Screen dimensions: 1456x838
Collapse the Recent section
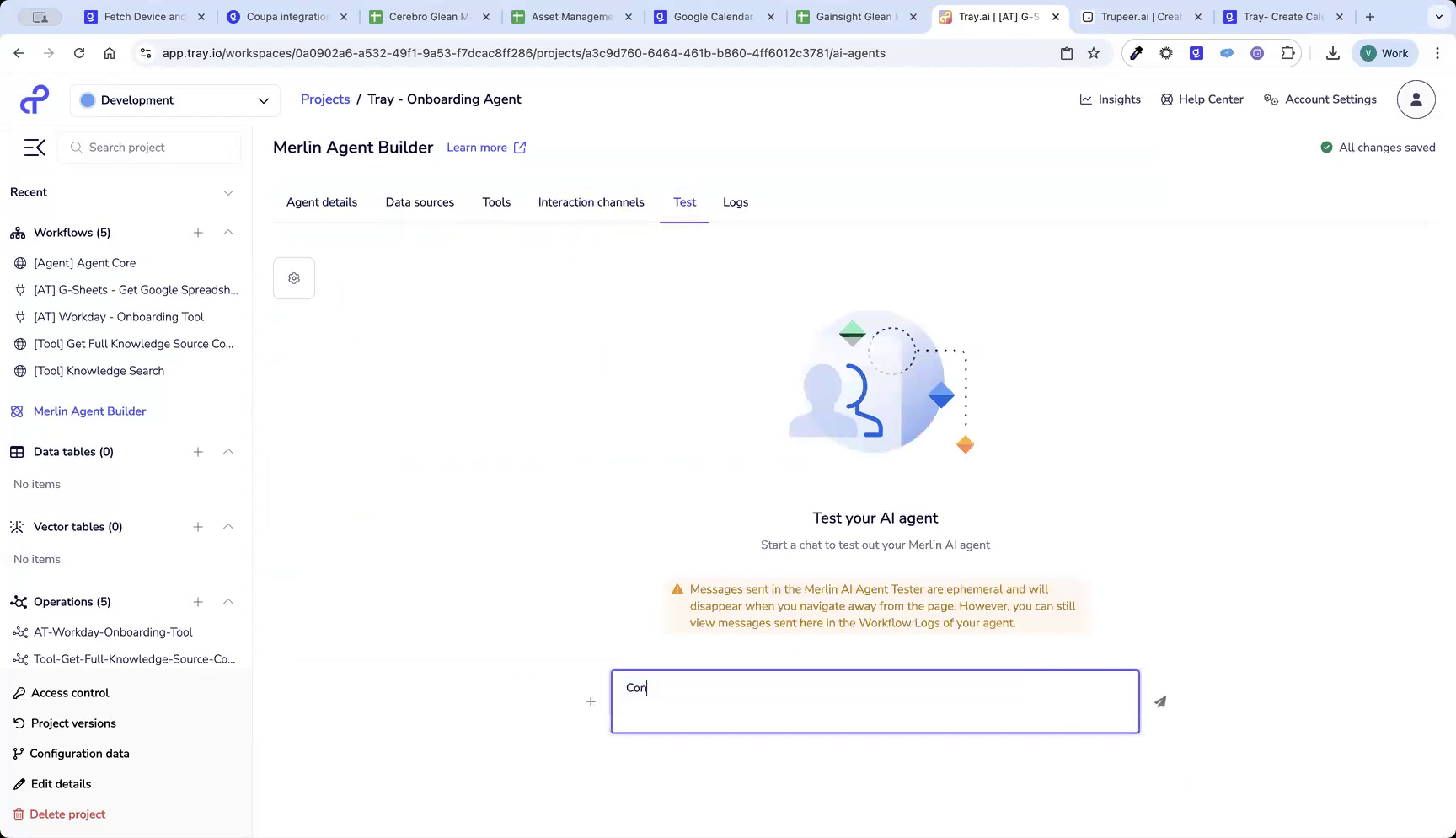coord(227,192)
